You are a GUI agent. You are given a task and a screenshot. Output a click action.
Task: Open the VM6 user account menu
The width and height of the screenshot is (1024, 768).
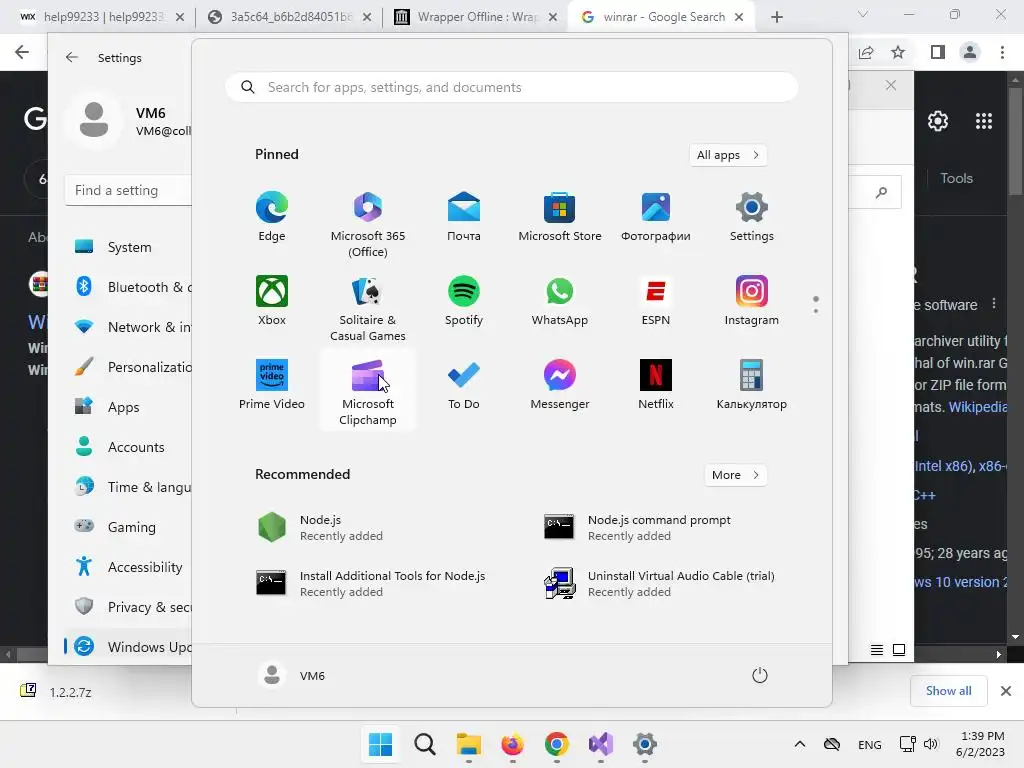point(292,675)
